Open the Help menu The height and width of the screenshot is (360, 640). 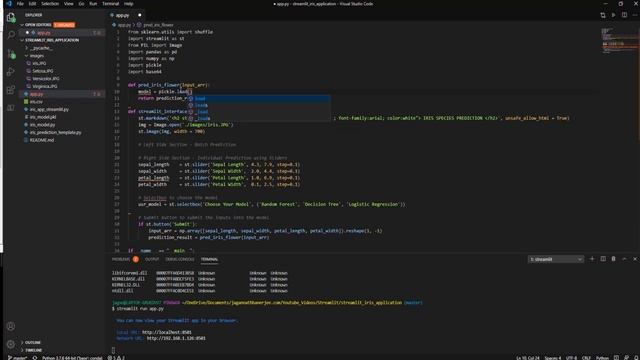129,4
